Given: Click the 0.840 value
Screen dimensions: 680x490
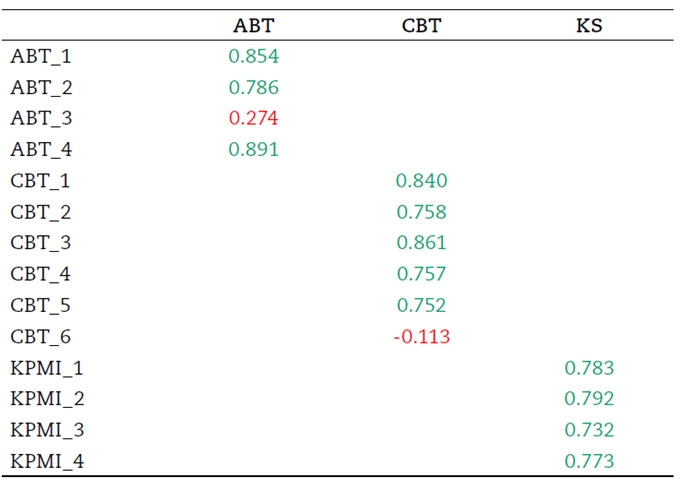Looking at the screenshot, I should (x=421, y=181).
